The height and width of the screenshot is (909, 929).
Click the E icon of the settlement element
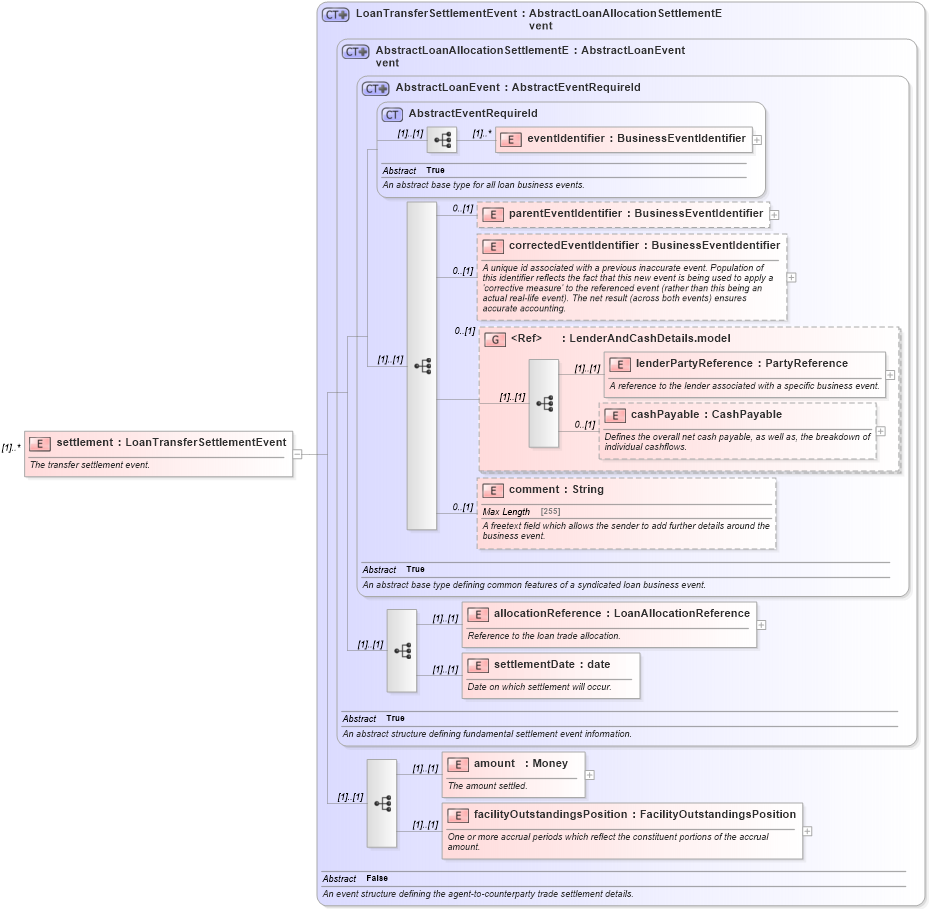[x=39, y=442]
